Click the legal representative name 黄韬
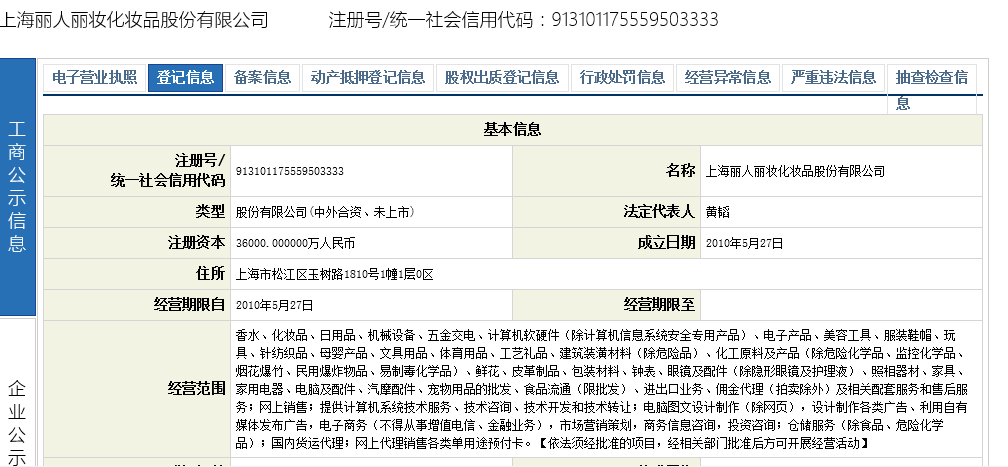1008x467 pixels. coord(718,212)
